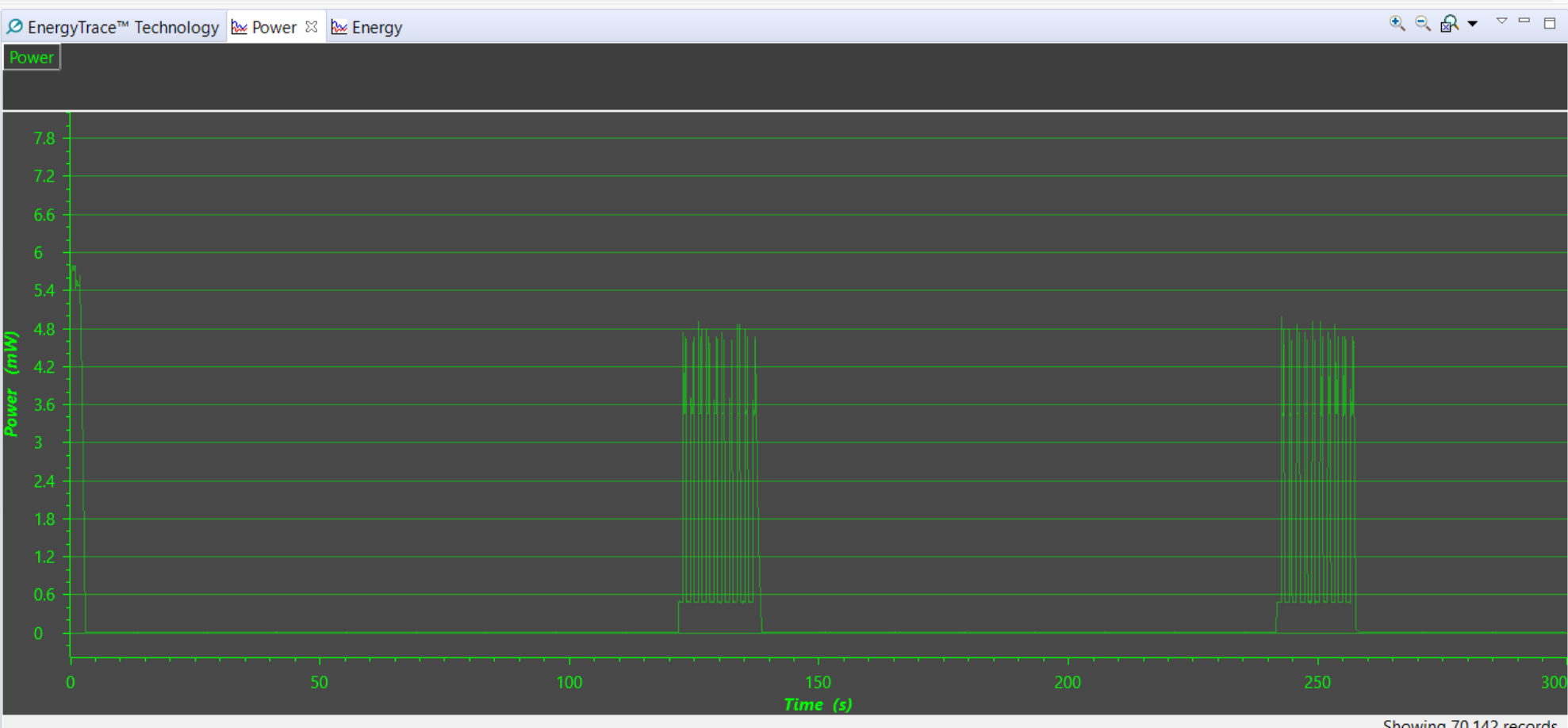Screen dimensions: 1568x728
Task: Minimize the Power view panel
Action: click(1524, 21)
